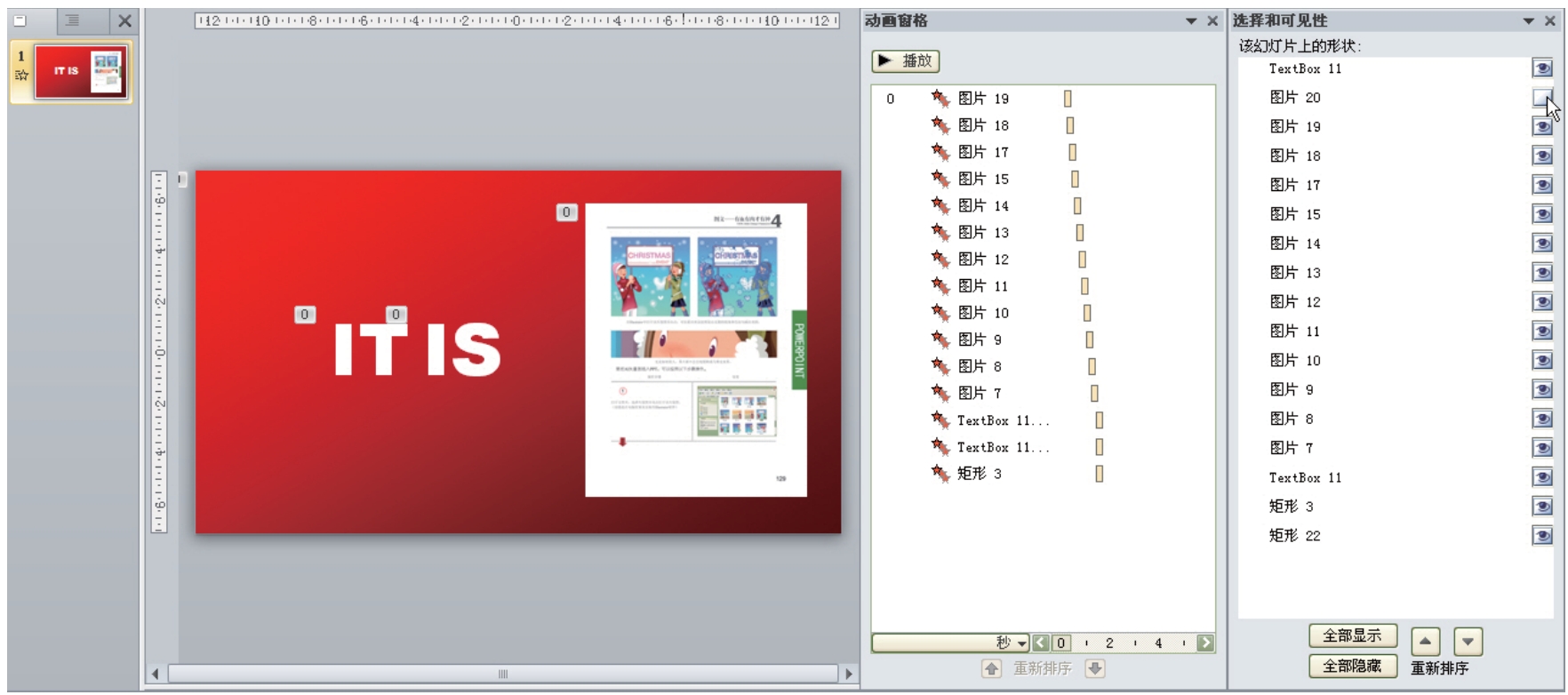Click the animation pane's reorder down arrow

coord(1095,668)
